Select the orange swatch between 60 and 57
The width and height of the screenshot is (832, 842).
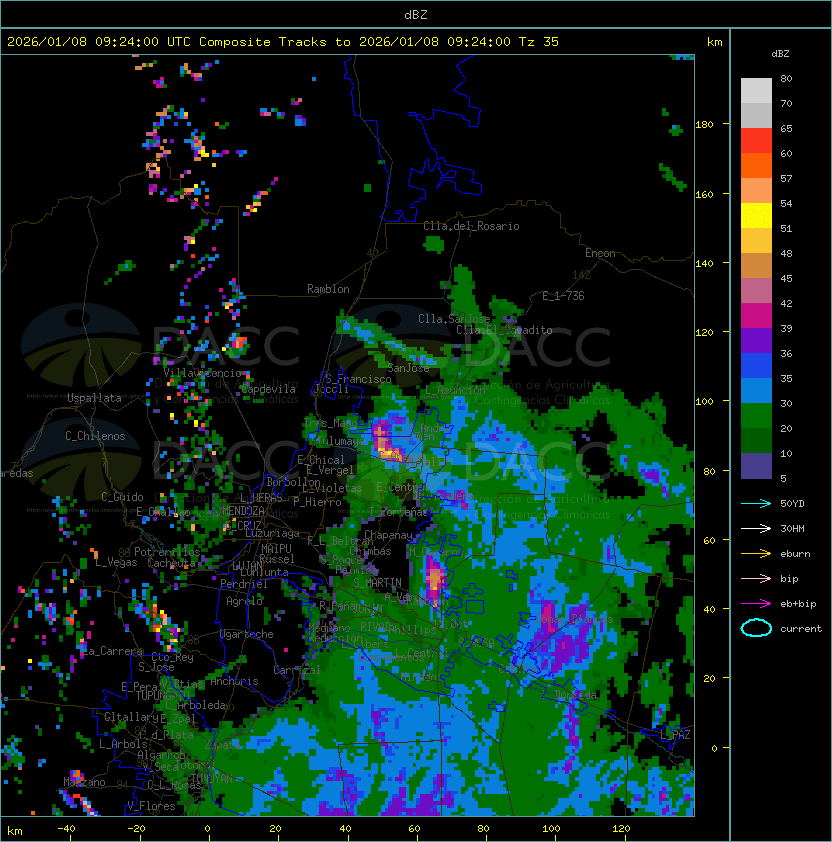756,165
